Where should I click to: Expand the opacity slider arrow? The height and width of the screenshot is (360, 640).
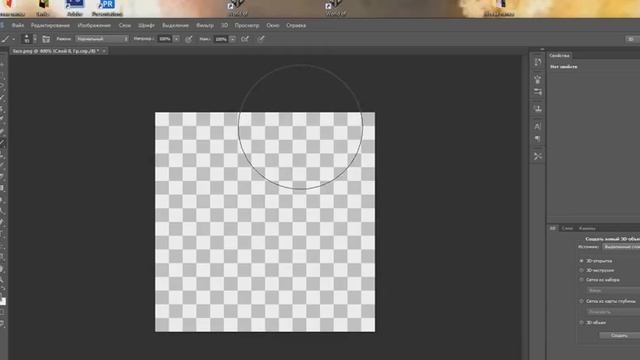tap(176, 39)
